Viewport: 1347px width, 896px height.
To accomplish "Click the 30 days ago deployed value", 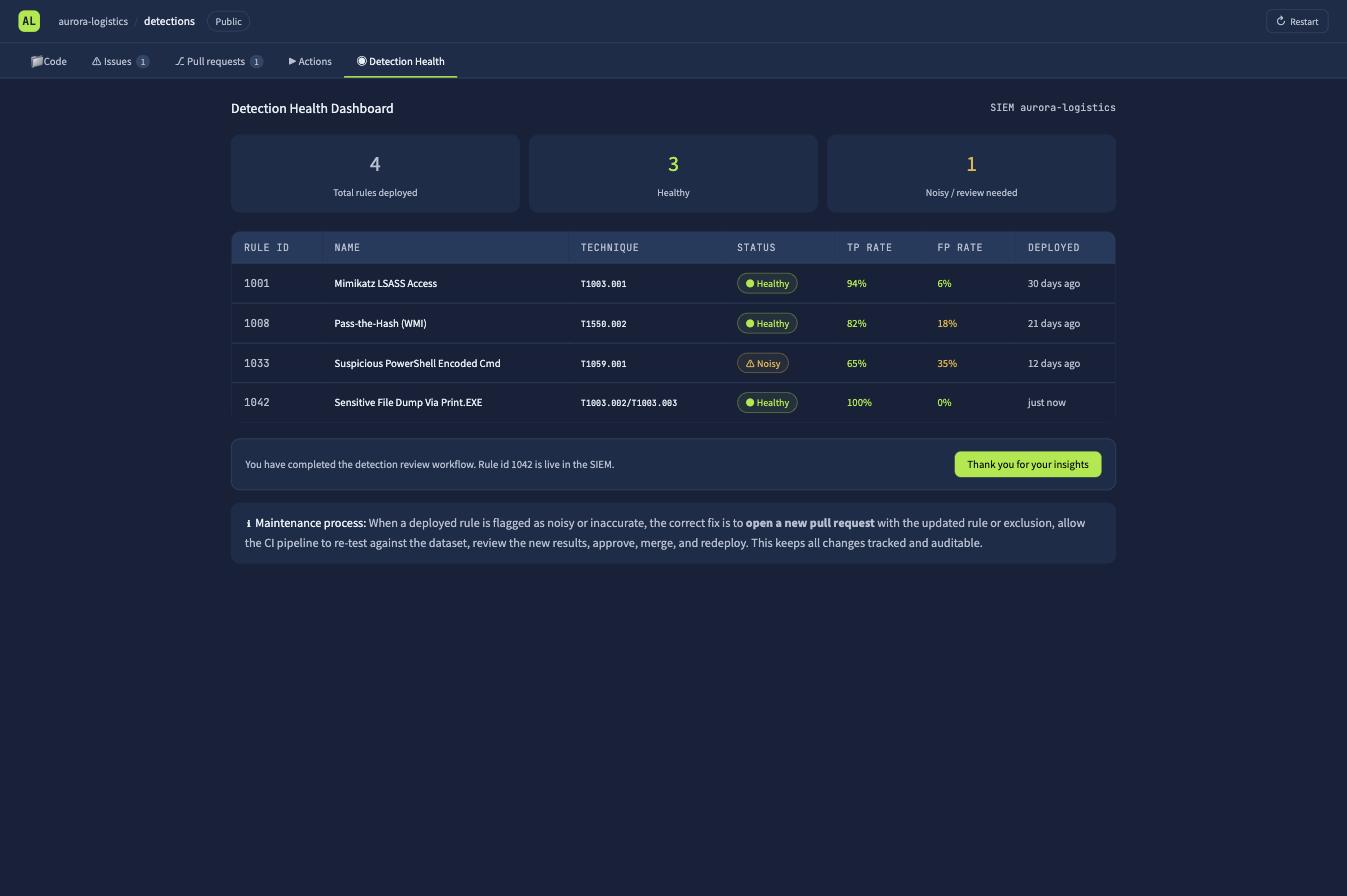I will click(x=1054, y=284).
